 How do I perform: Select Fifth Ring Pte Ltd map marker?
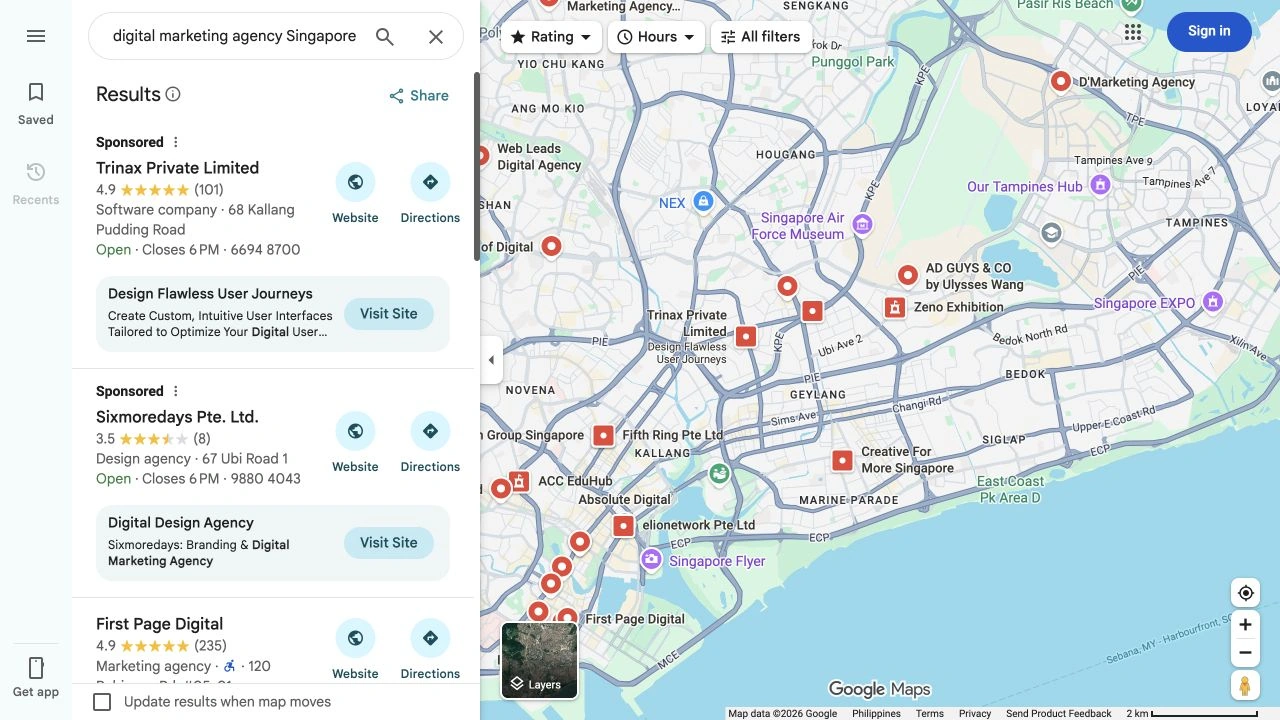[603, 436]
